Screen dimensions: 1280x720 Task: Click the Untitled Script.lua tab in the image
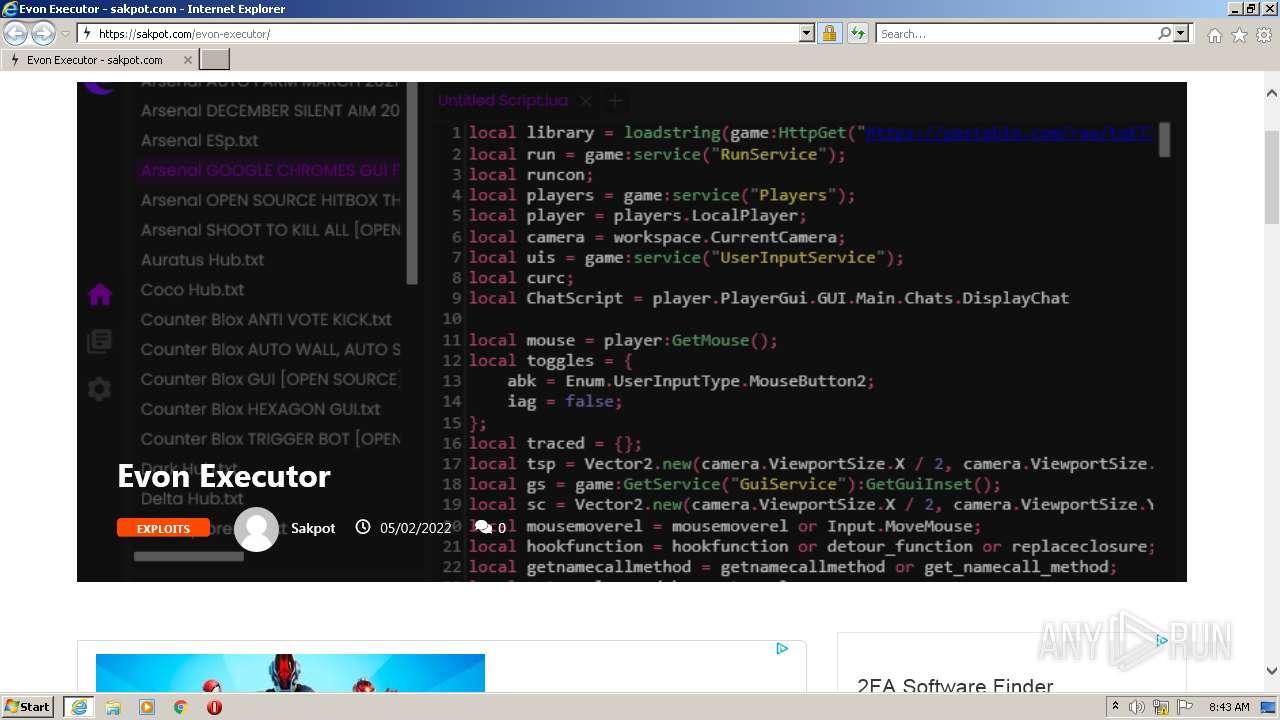click(504, 101)
